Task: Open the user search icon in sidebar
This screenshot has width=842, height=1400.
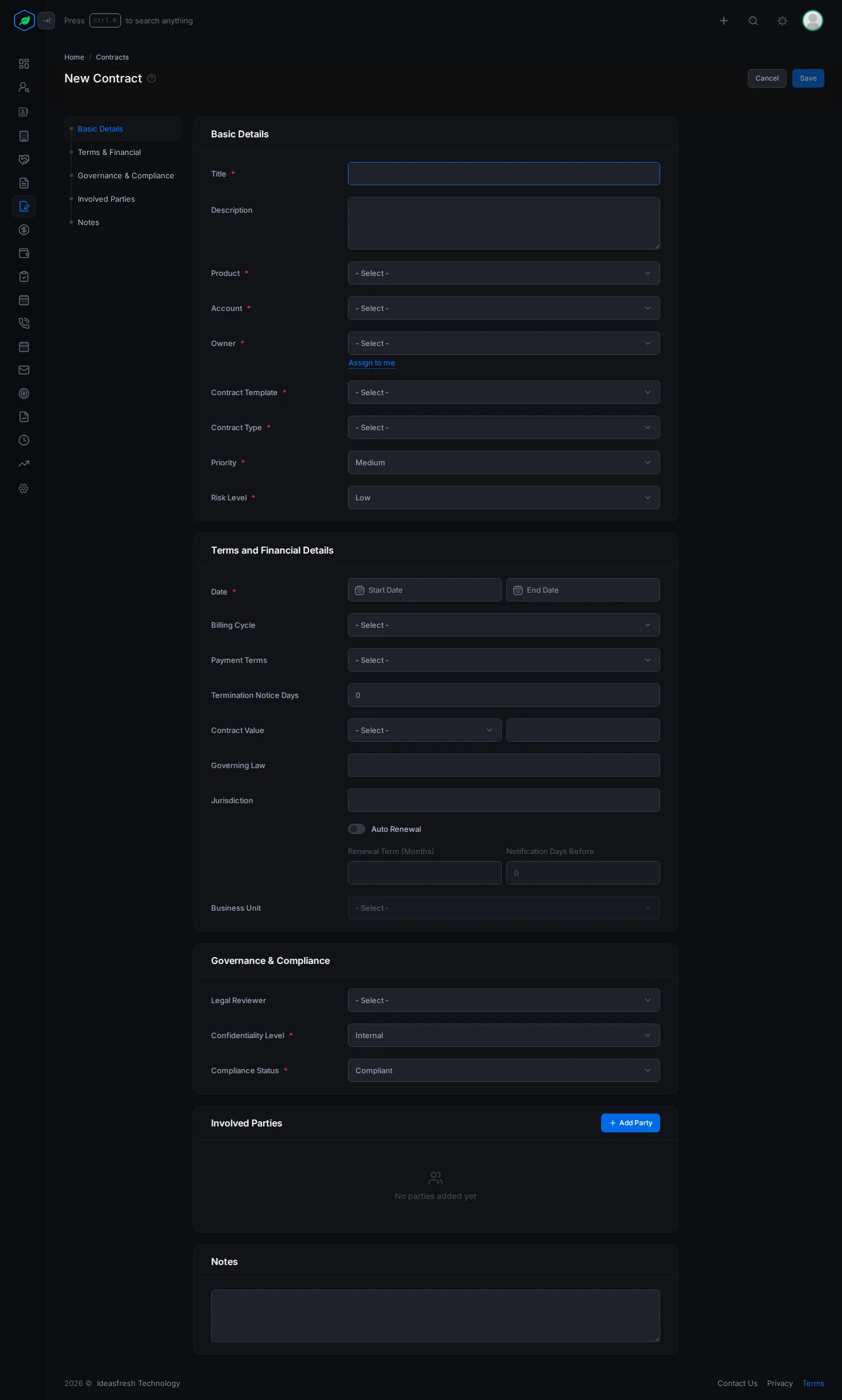Action: [x=24, y=88]
